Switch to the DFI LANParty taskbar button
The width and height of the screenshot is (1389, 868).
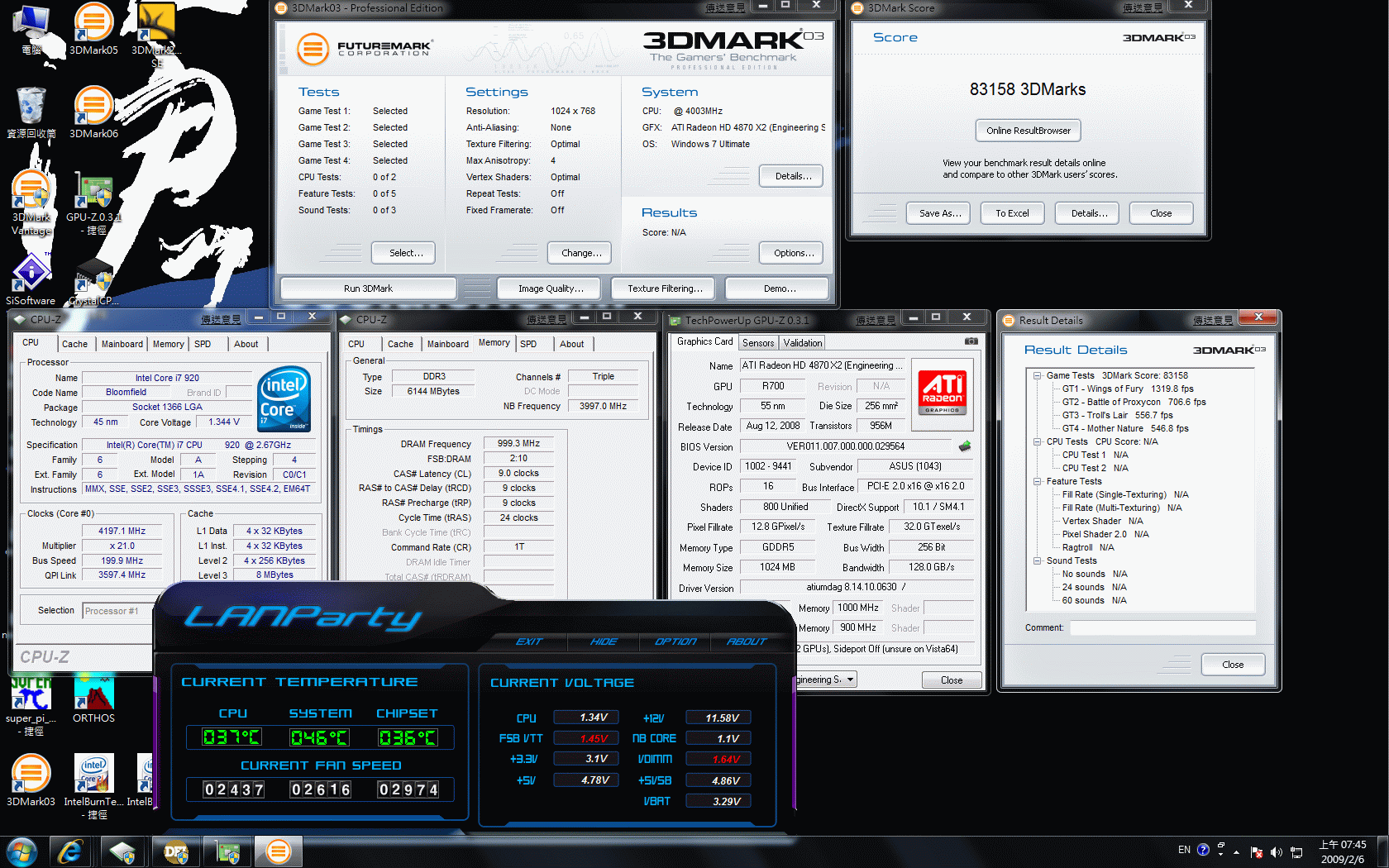pyautogui.click(x=174, y=851)
